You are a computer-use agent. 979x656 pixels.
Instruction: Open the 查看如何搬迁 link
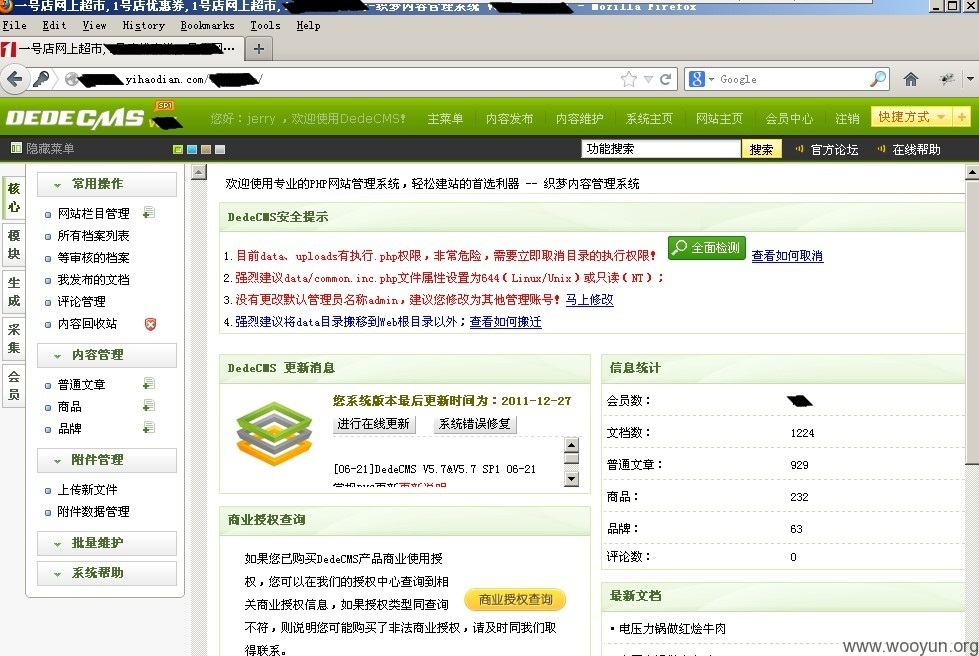point(505,322)
